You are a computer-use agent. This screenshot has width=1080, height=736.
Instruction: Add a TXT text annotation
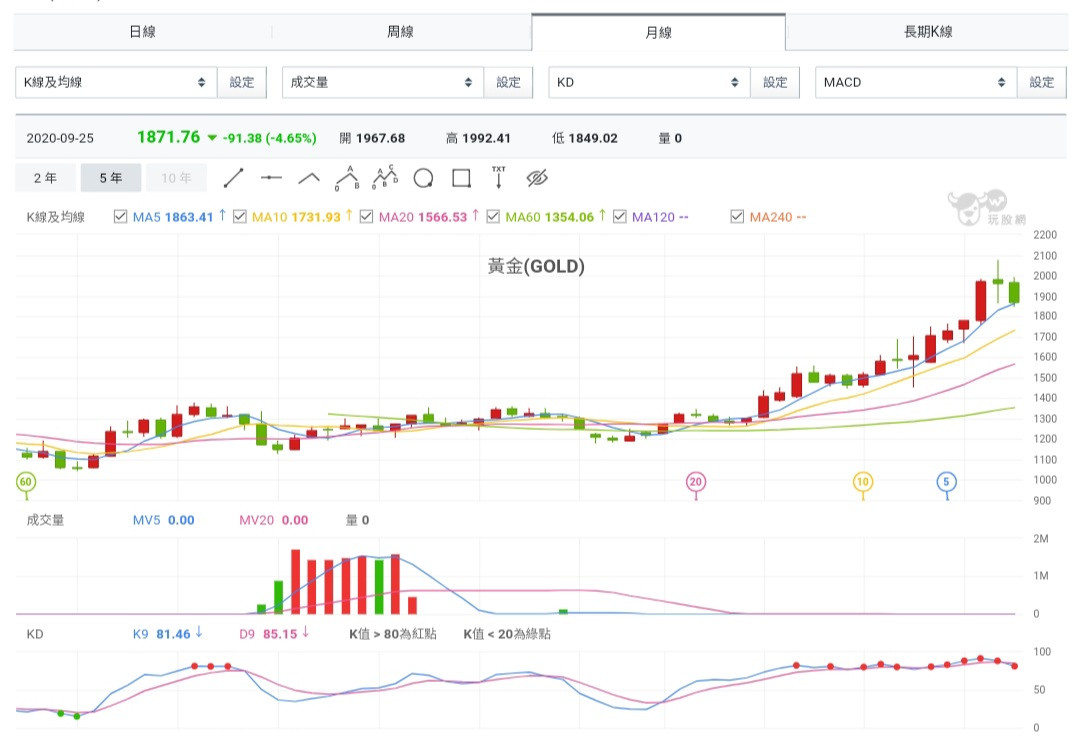pyautogui.click(x=498, y=178)
